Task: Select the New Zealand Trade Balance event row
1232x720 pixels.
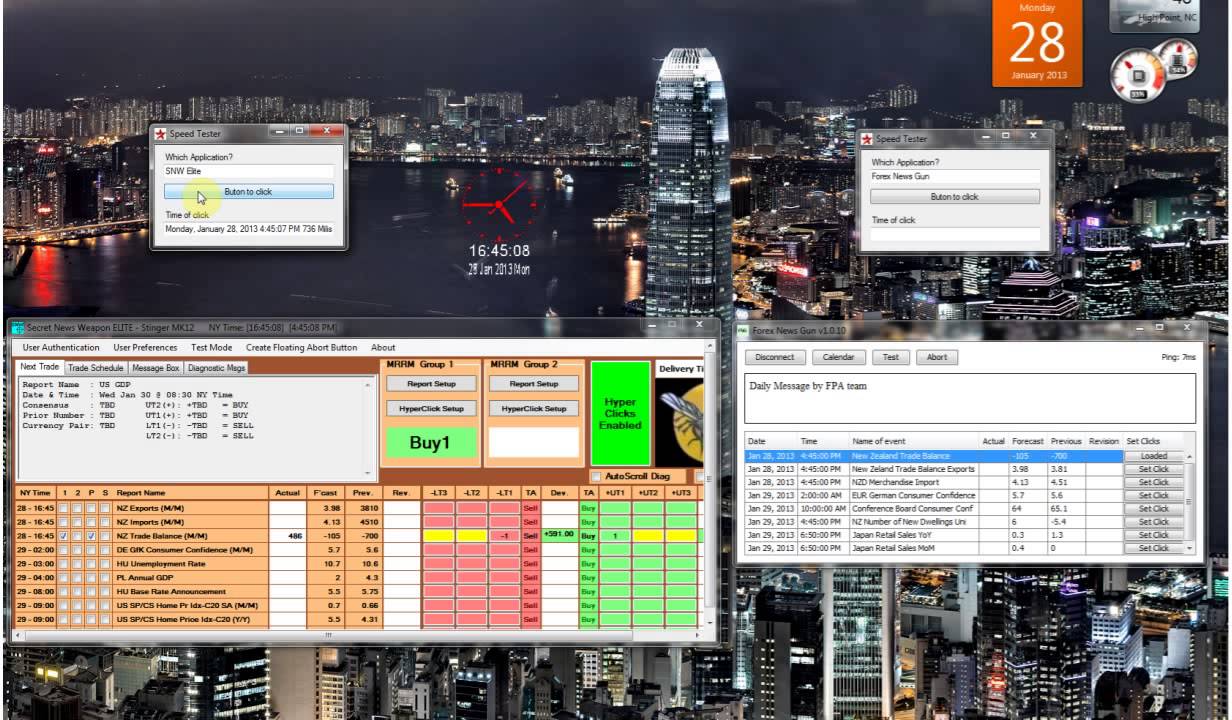Action: [x=933, y=456]
